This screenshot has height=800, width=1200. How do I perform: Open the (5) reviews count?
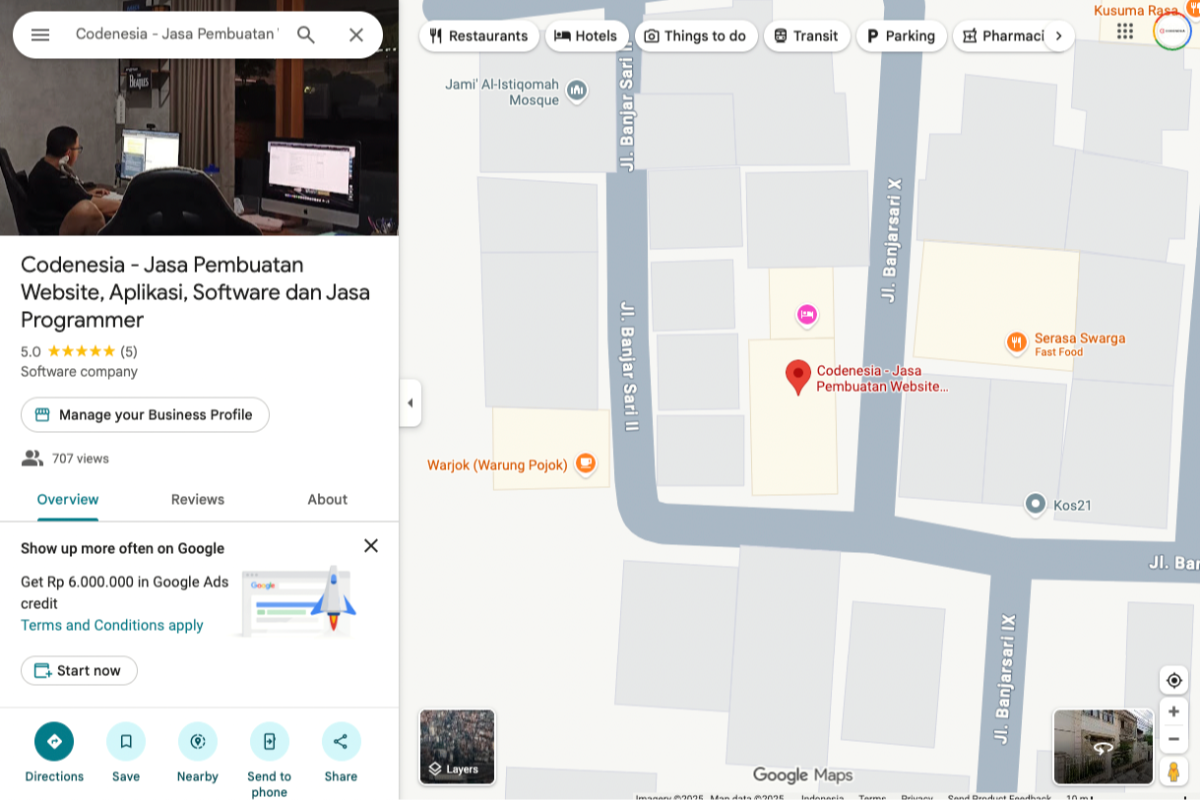click(x=129, y=352)
